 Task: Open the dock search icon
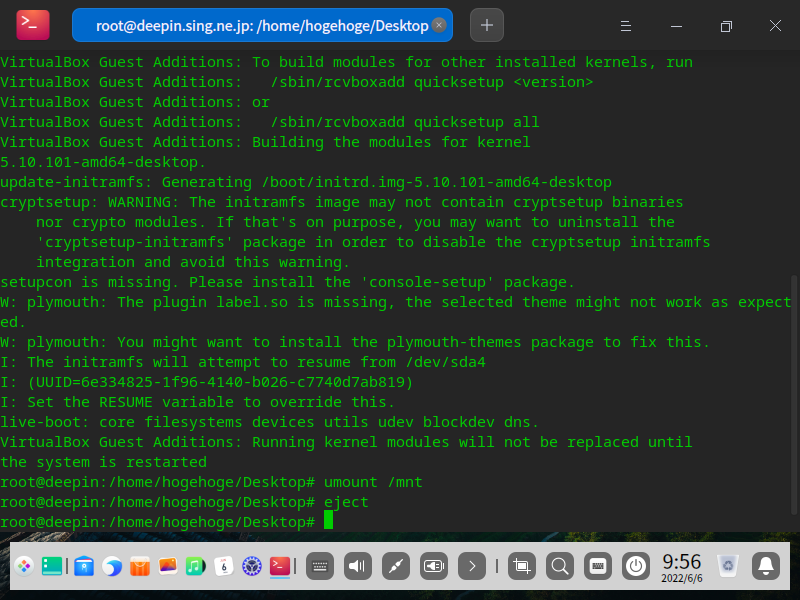coord(560,566)
